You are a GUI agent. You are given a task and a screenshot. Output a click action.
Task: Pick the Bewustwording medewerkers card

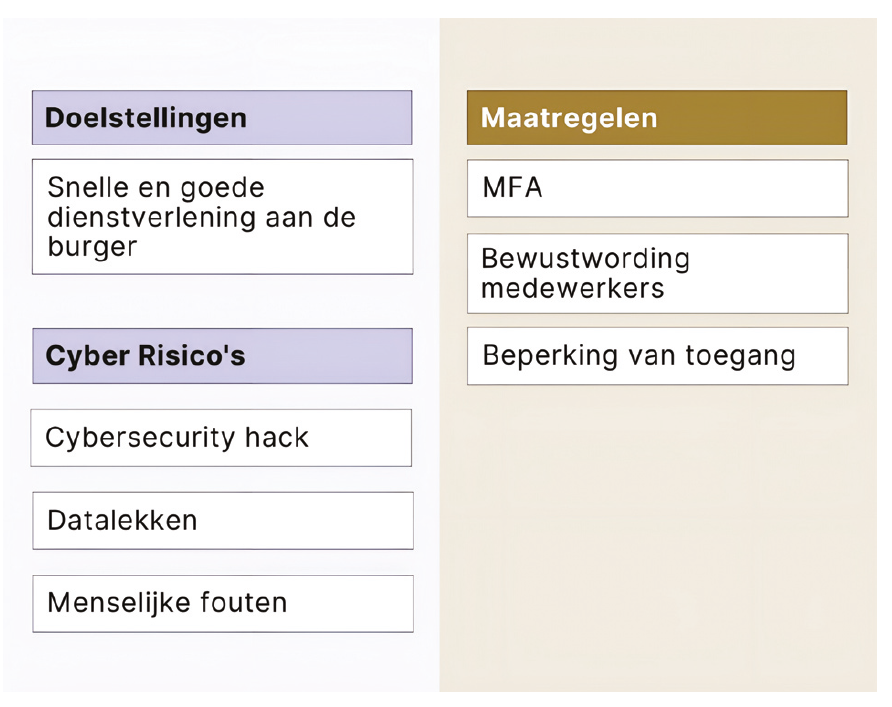658,273
